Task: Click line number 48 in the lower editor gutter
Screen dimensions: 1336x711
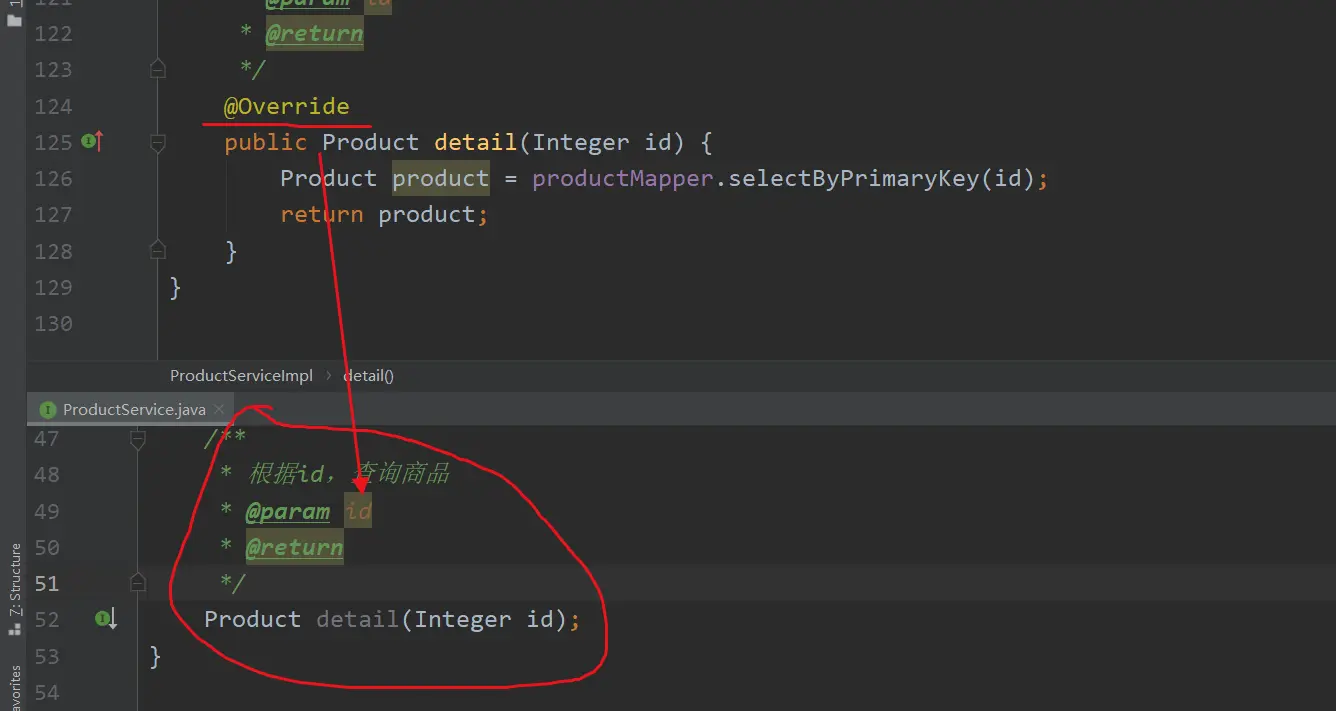Action: click(47, 475)
